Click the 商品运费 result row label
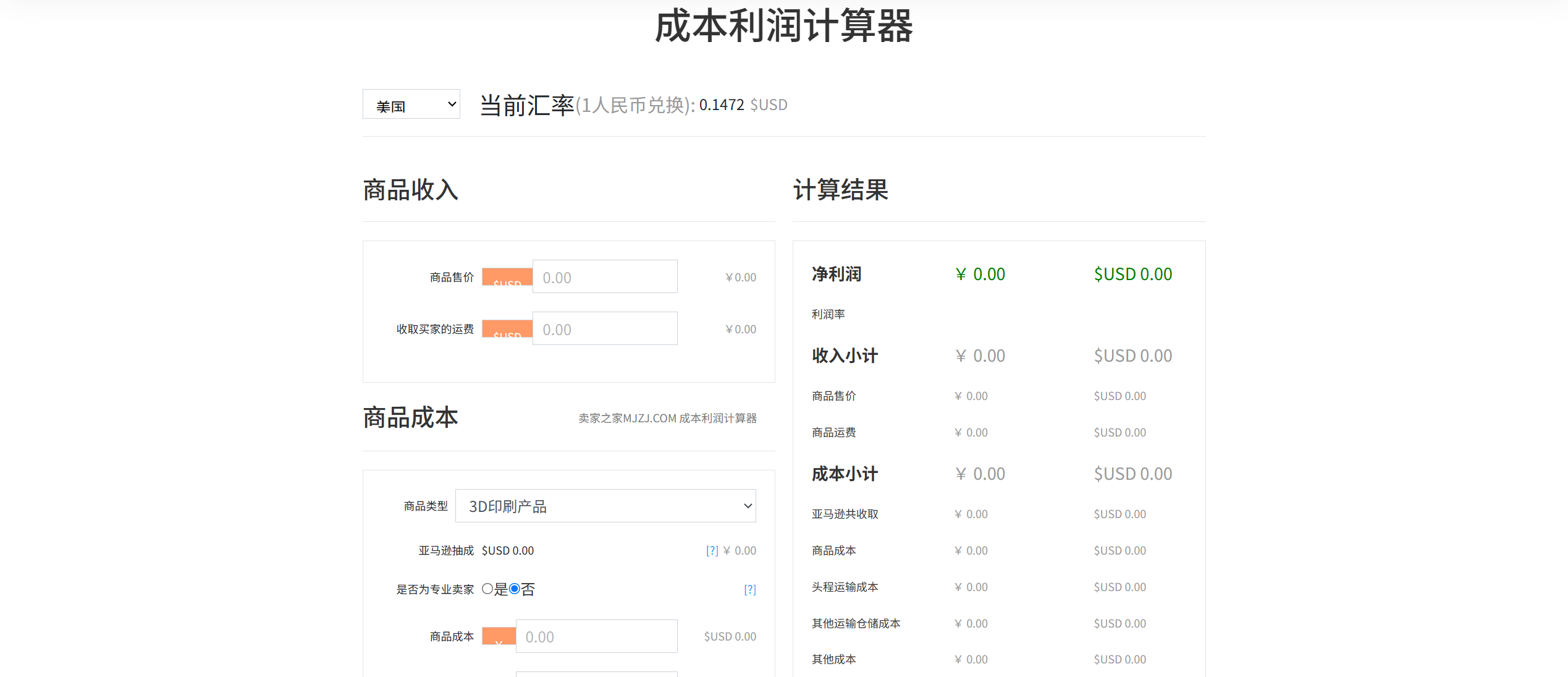Image resolution: width=1568 pixels, height=677 pixels. [x=834, y=433]
